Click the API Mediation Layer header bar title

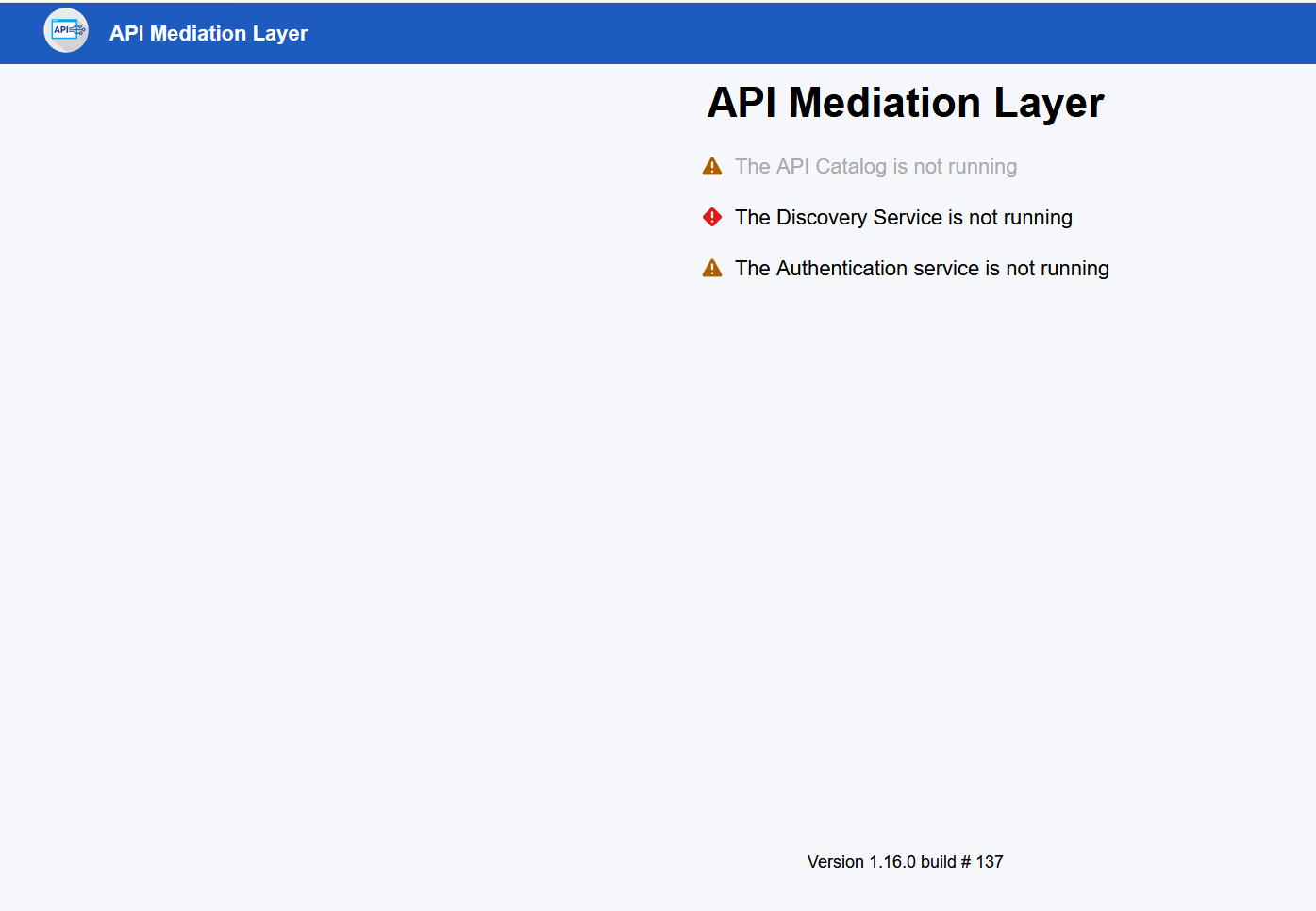click(208, 33)
